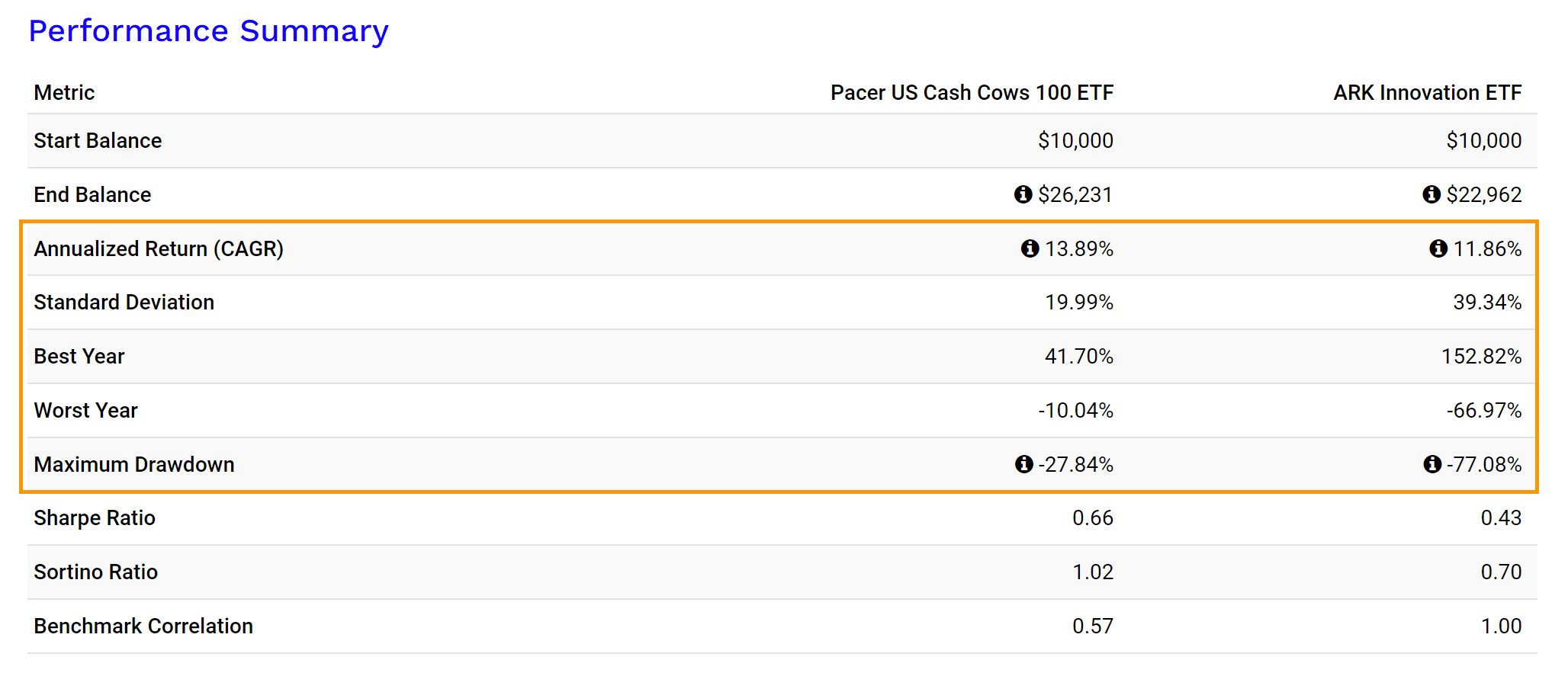Click info icon beside -27.84% drawdown
Image resolution: width=1568 pixels, height=676 pixels.
pos(1023,464)
